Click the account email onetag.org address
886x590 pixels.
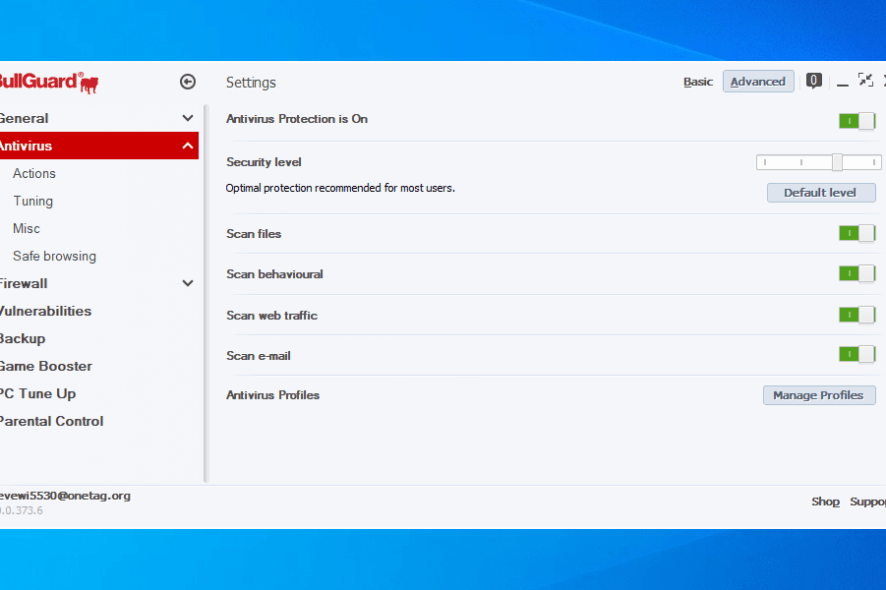[65, 496]
